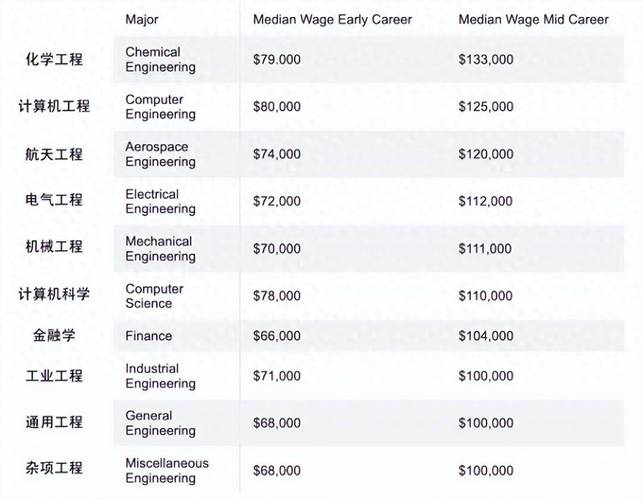
Task: Click the 机械工程 row label
Action: (54, 247)
